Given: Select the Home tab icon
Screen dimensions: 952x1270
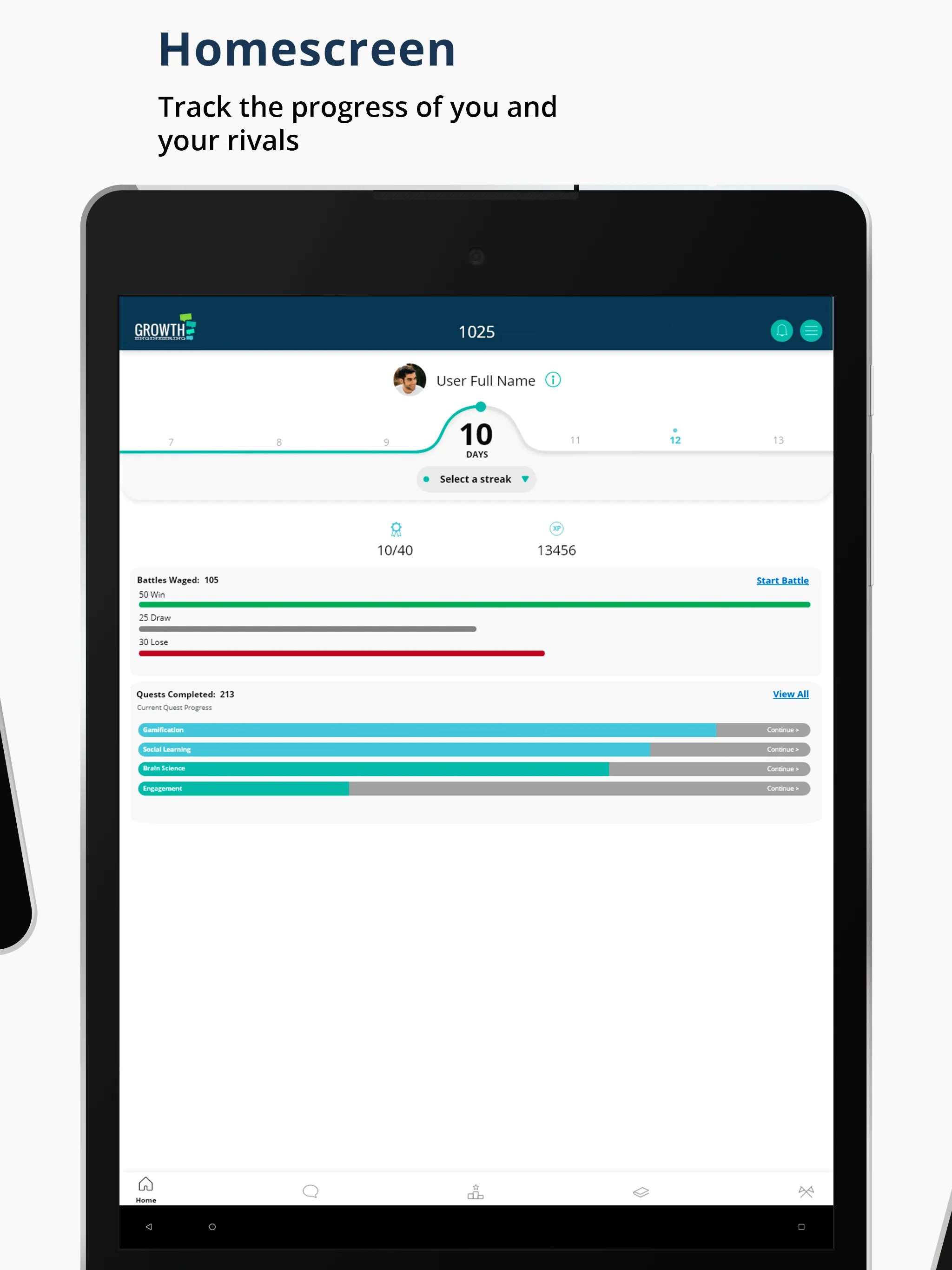Looking at the screenshot, I should pyautogui.click(x=145, y=1184).
